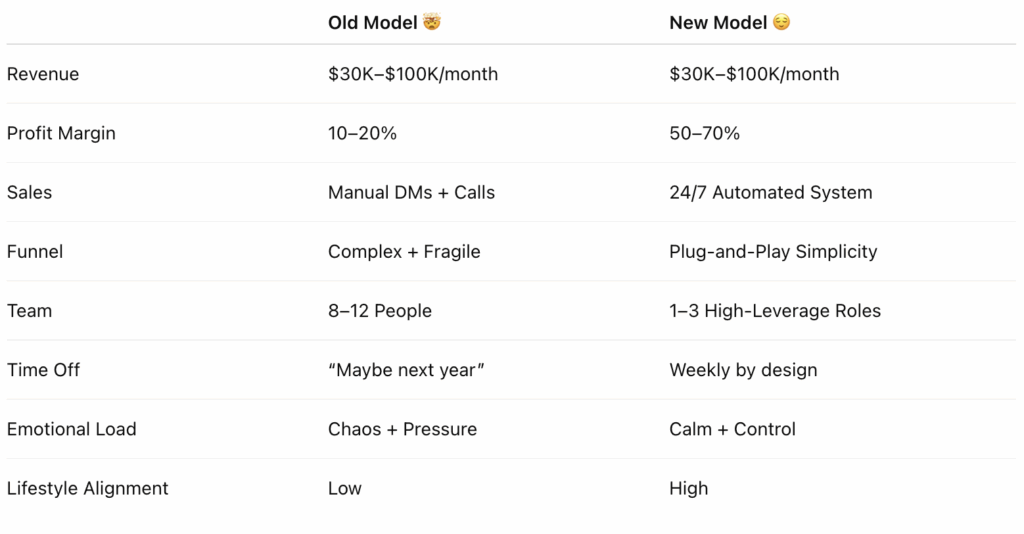Viewport: 1024px width, 534px height.
Task: Click the Calm + Control cell
Action: coord(733,430)
